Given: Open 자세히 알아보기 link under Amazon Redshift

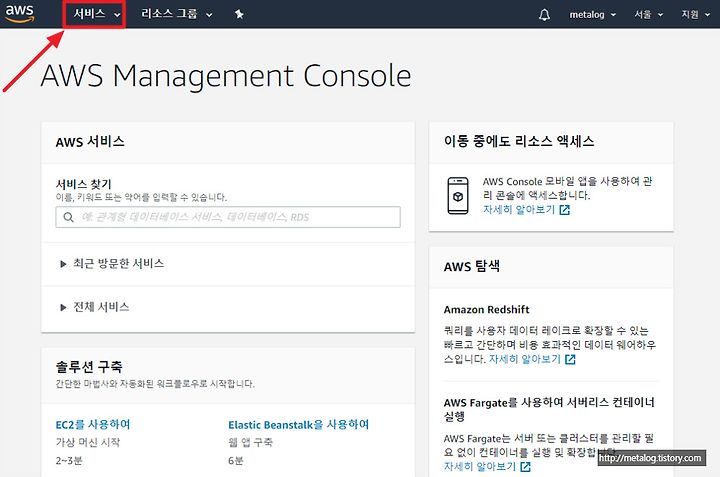Looking at the screenshot, I should coord(525,359).
